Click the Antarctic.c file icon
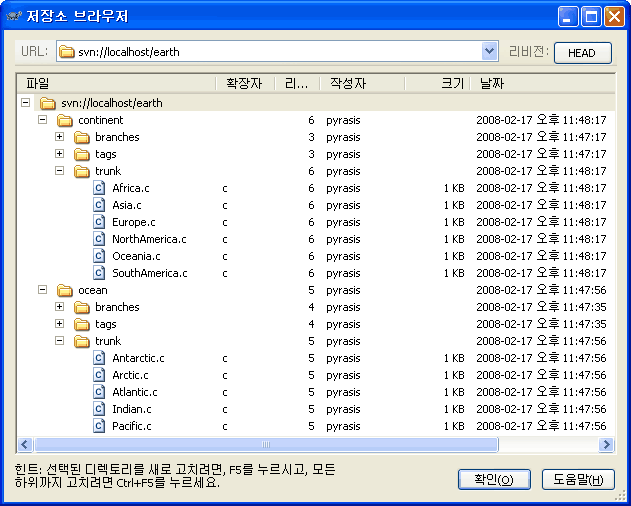Image resolution: width=631 pixels, height=506 pixels. 100,358
